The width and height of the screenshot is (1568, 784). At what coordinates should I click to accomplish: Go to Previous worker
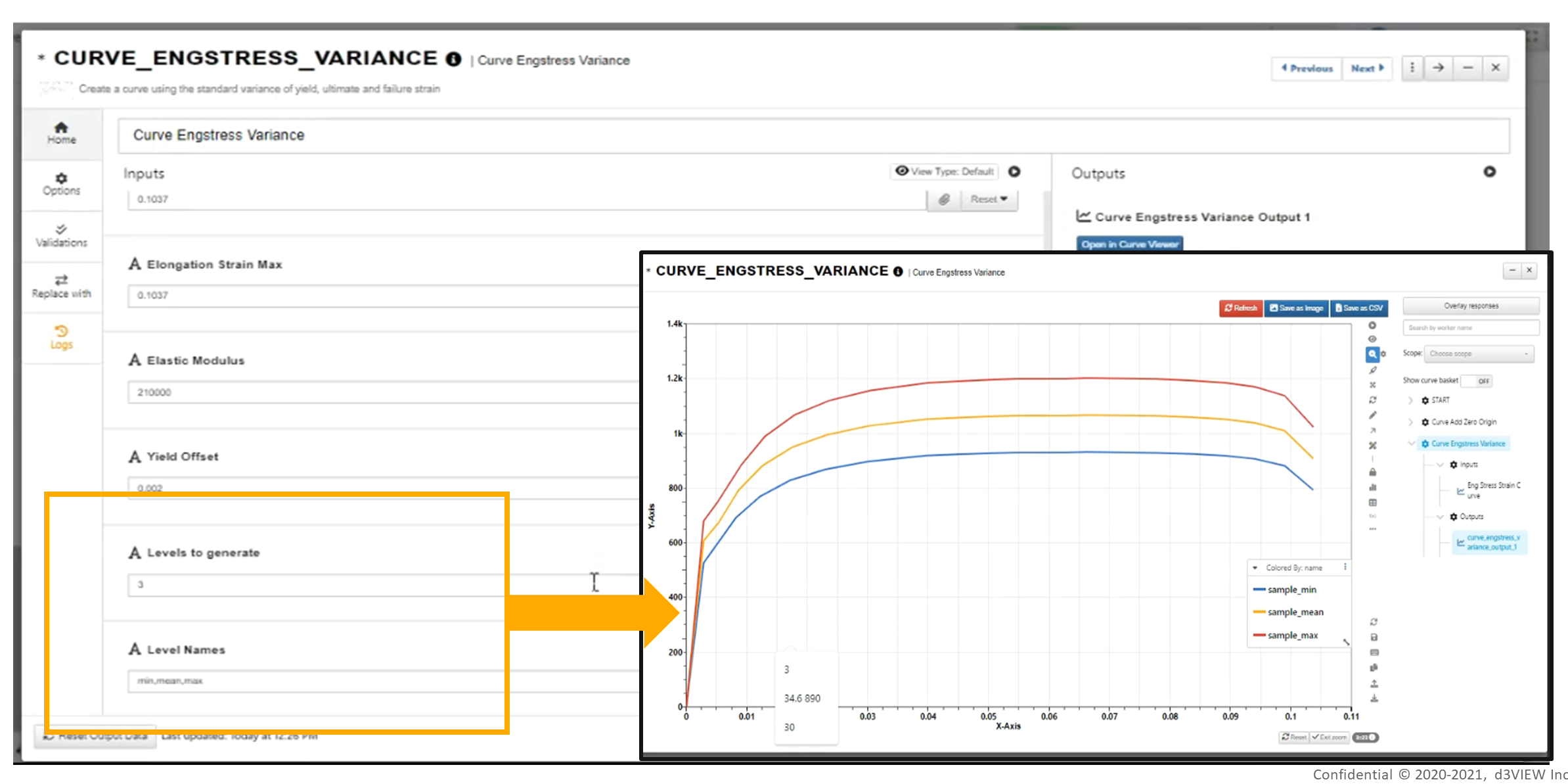1307,68
